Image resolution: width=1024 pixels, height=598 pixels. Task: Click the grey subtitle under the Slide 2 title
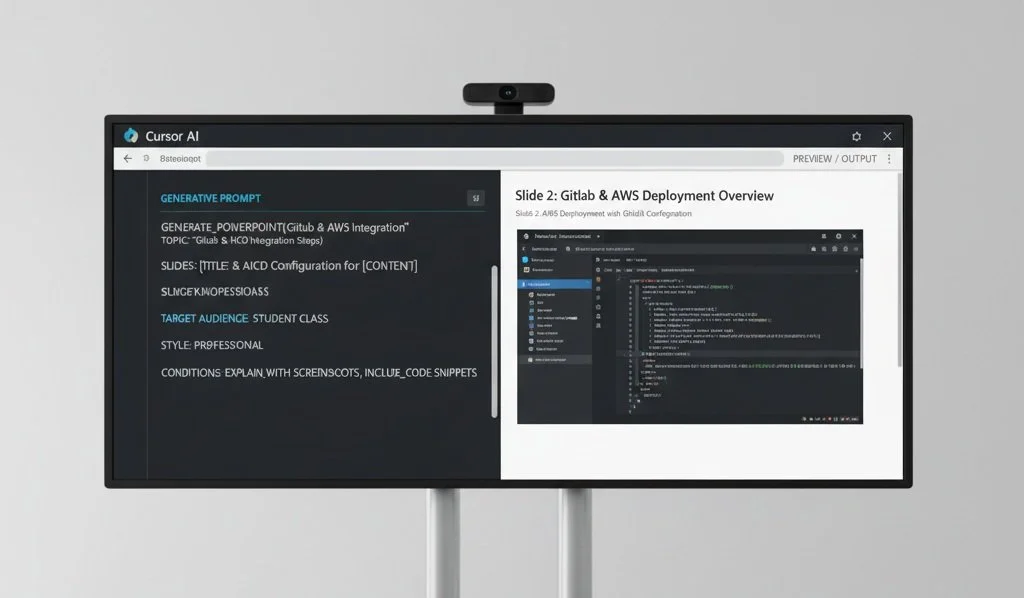(x=603, y=213)
